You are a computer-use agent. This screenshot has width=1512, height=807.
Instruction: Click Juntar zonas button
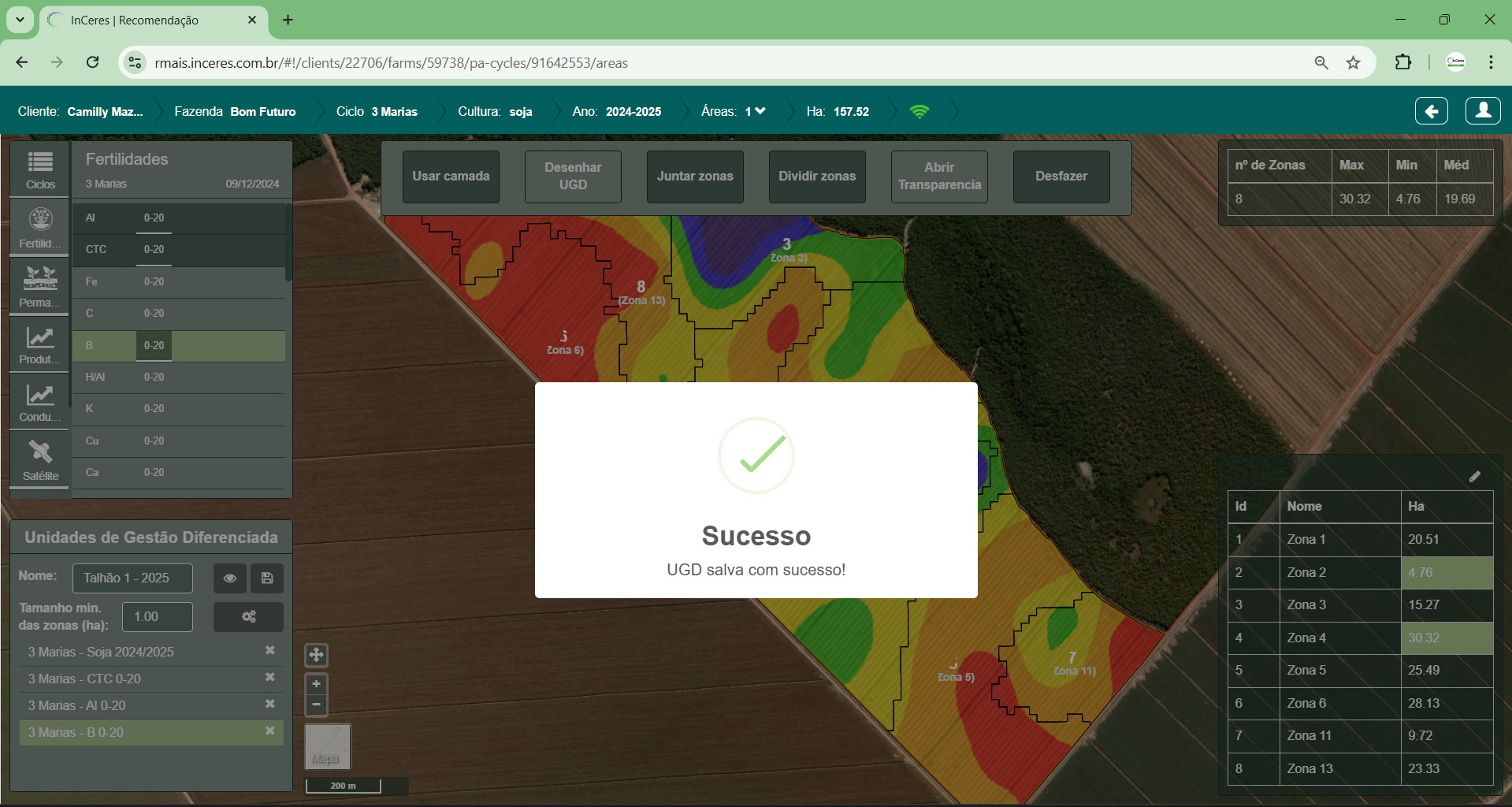click(695, 177)
